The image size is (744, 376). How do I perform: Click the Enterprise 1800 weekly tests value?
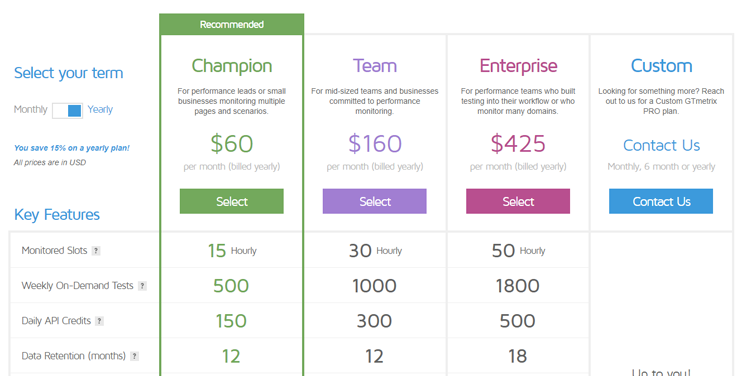coord(518,286)
